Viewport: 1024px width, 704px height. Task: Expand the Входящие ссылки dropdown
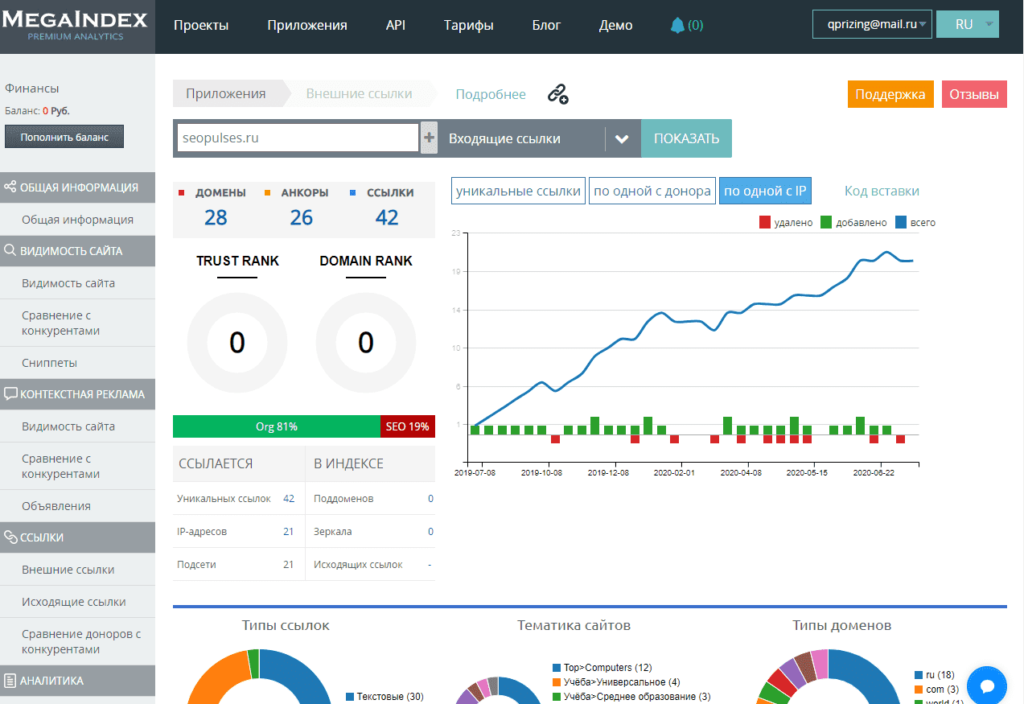pyautogui.click(x=622, y=138)
